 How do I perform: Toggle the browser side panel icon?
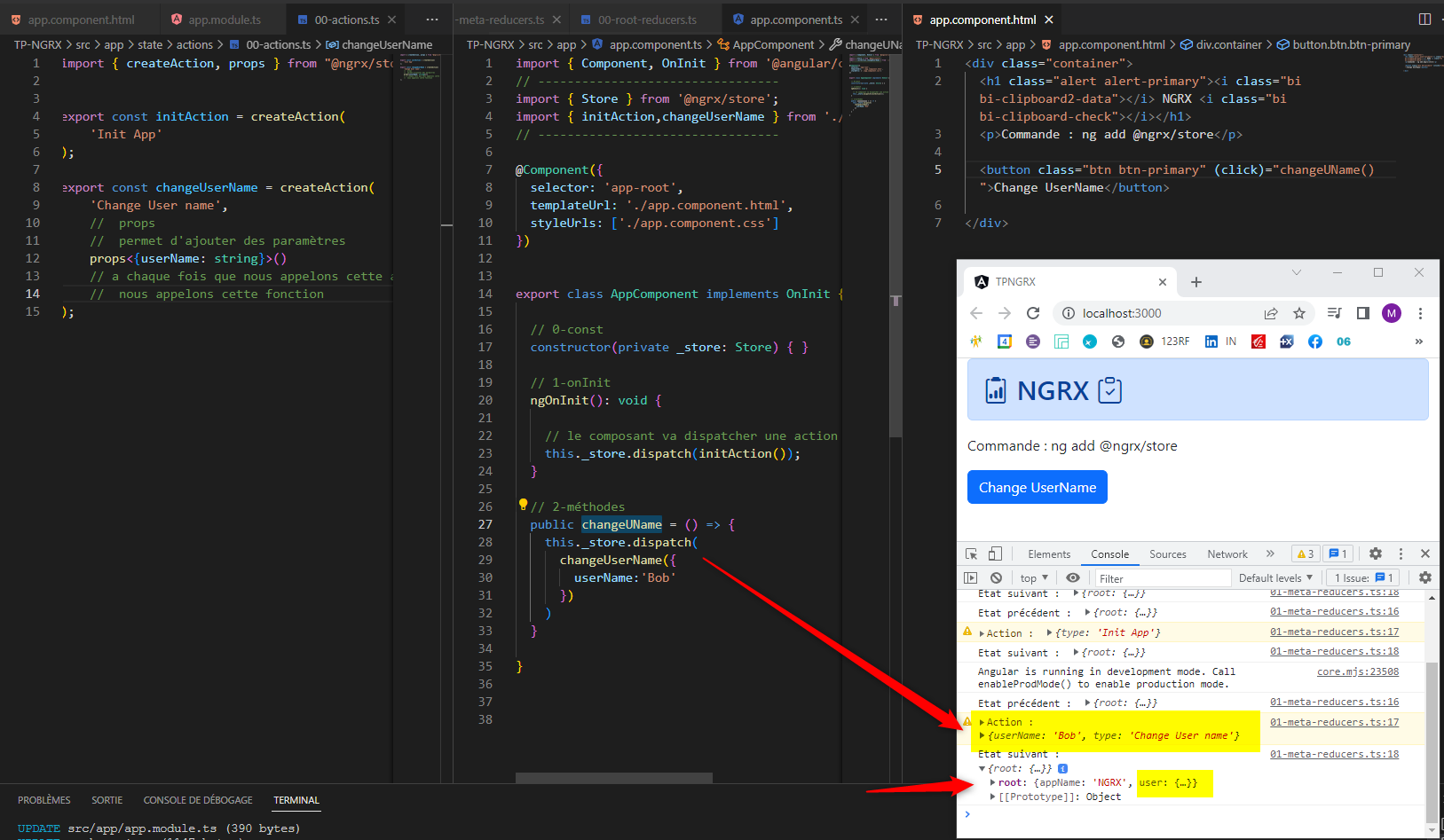click(x=1363, y=313)
